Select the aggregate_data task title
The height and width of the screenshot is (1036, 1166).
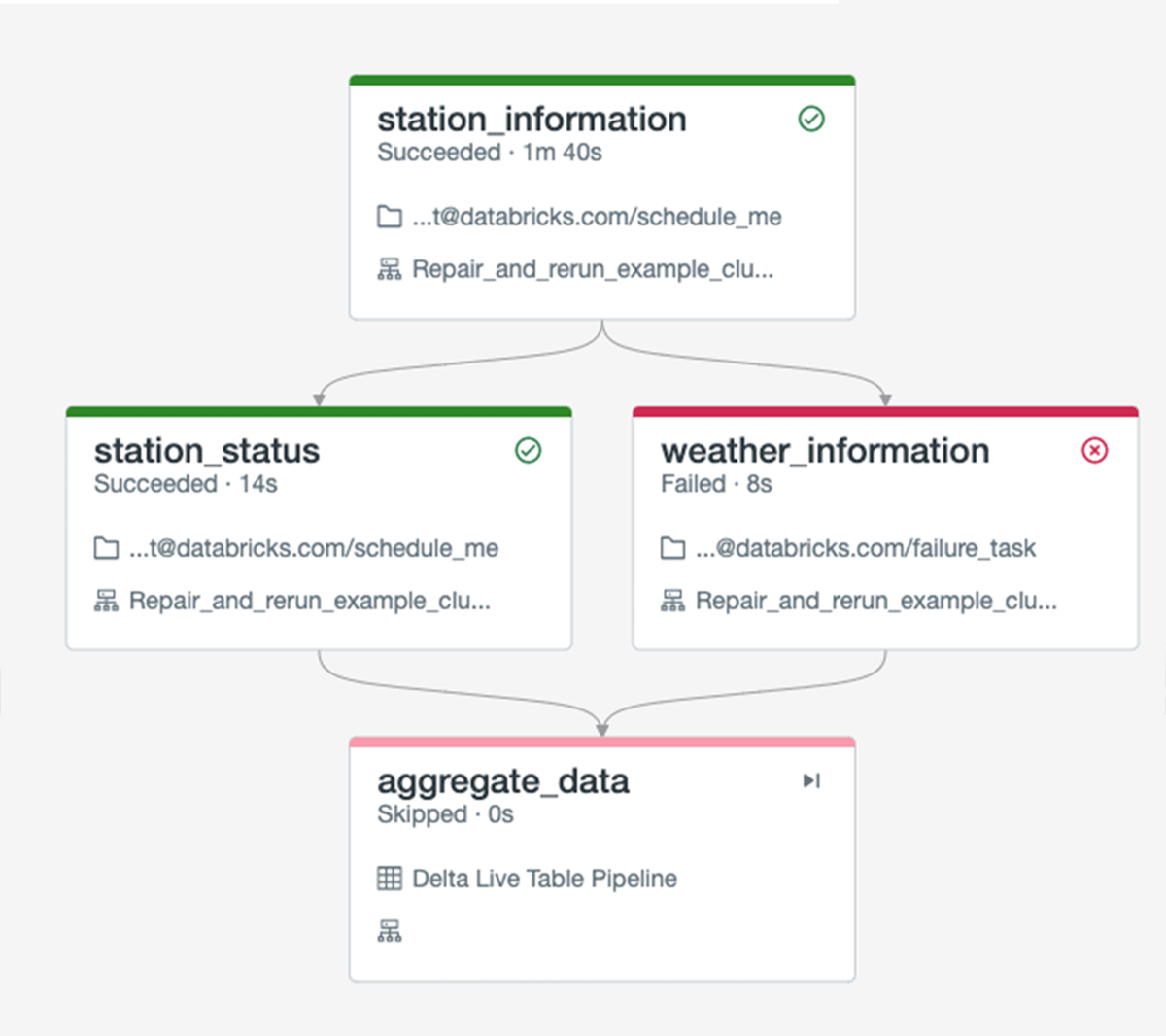click(x=502, y=781)
